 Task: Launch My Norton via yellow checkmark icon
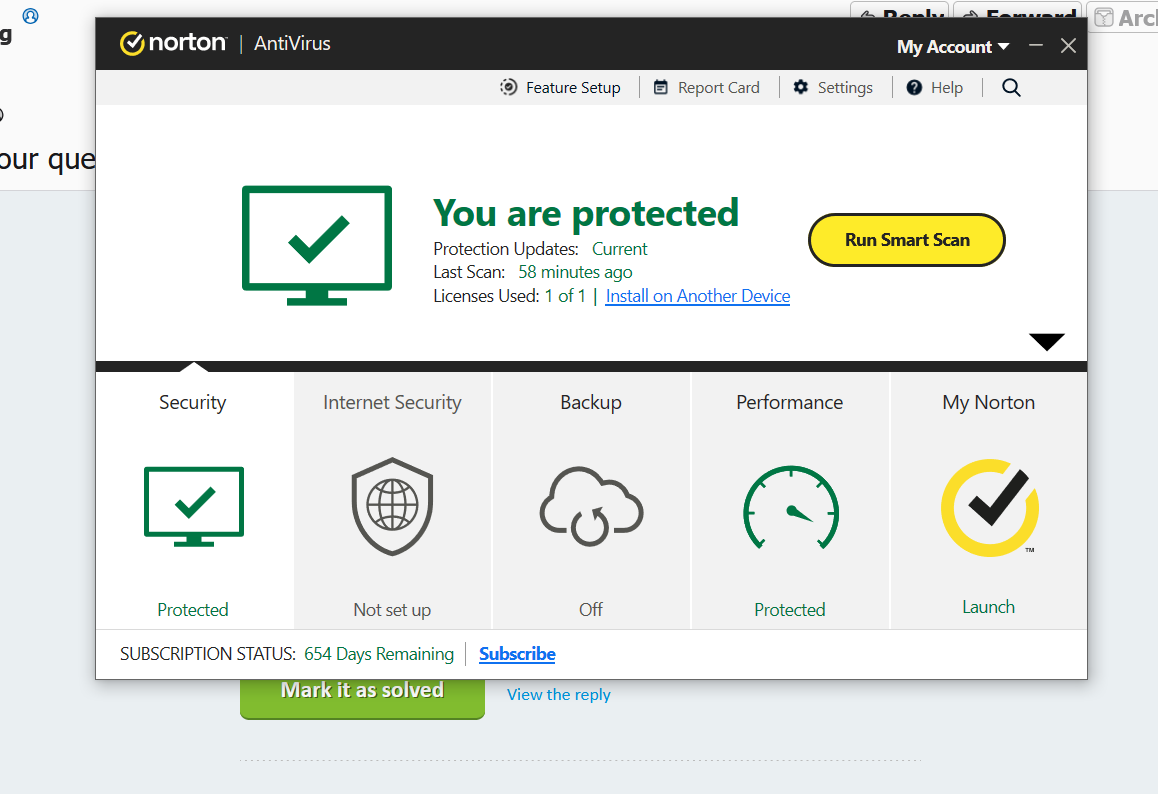989,508
